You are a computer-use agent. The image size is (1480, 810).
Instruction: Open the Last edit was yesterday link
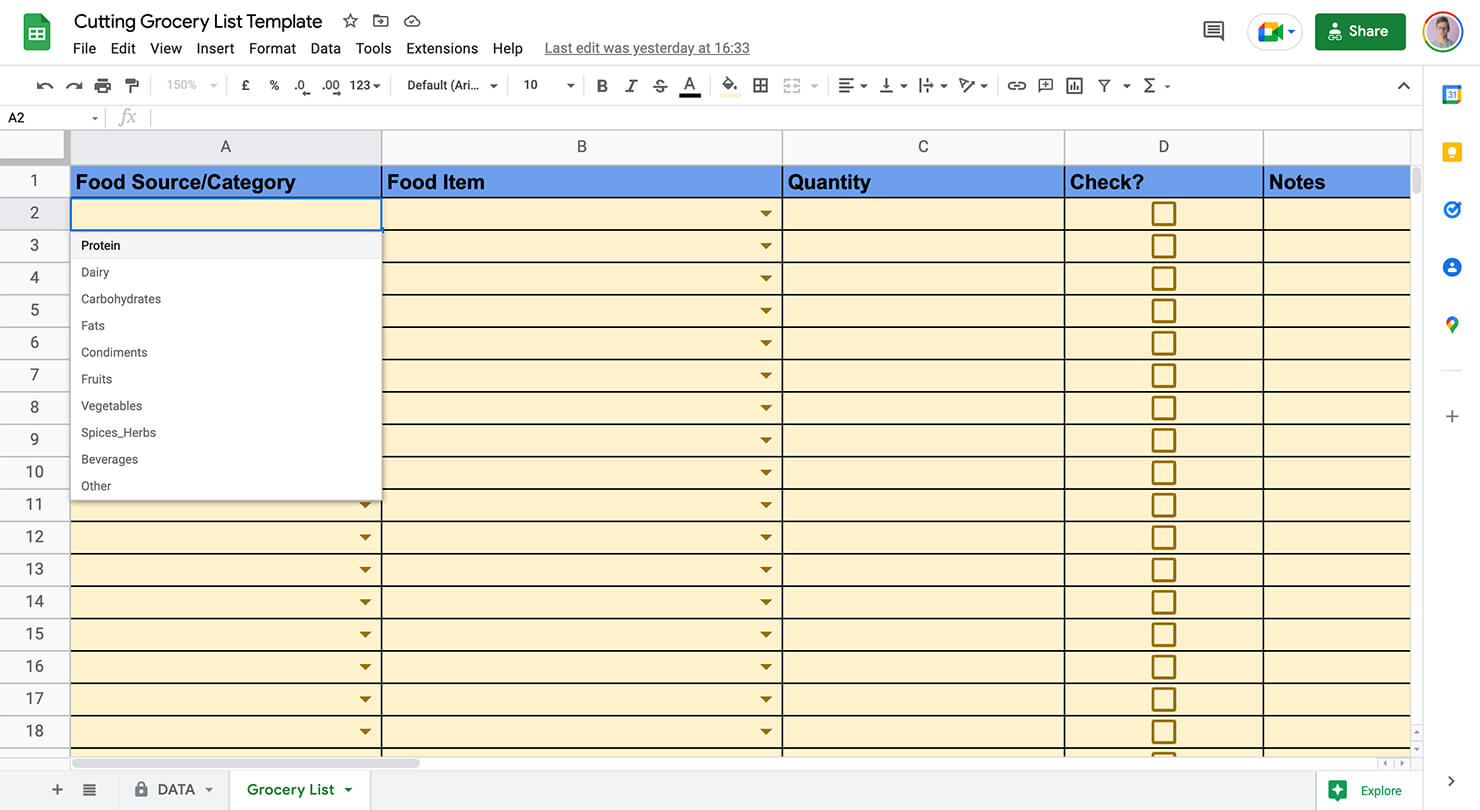click(x=646, y=48)
